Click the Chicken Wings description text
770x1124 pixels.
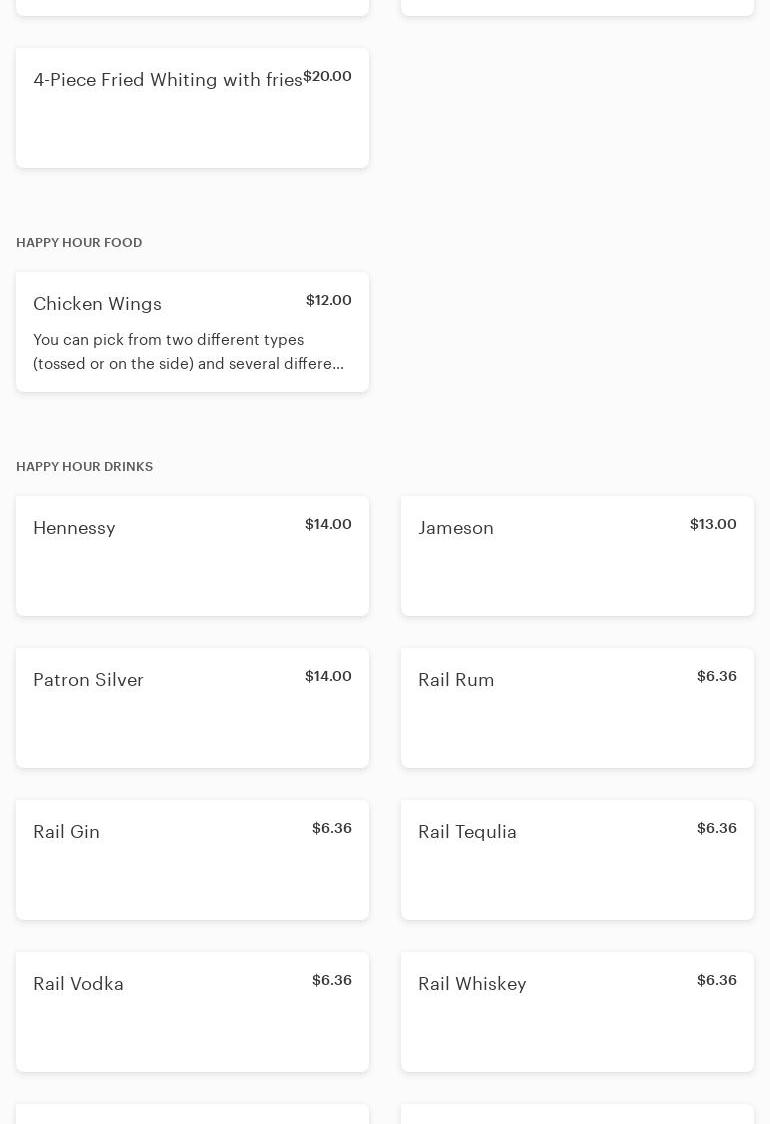tap(188, 352)
